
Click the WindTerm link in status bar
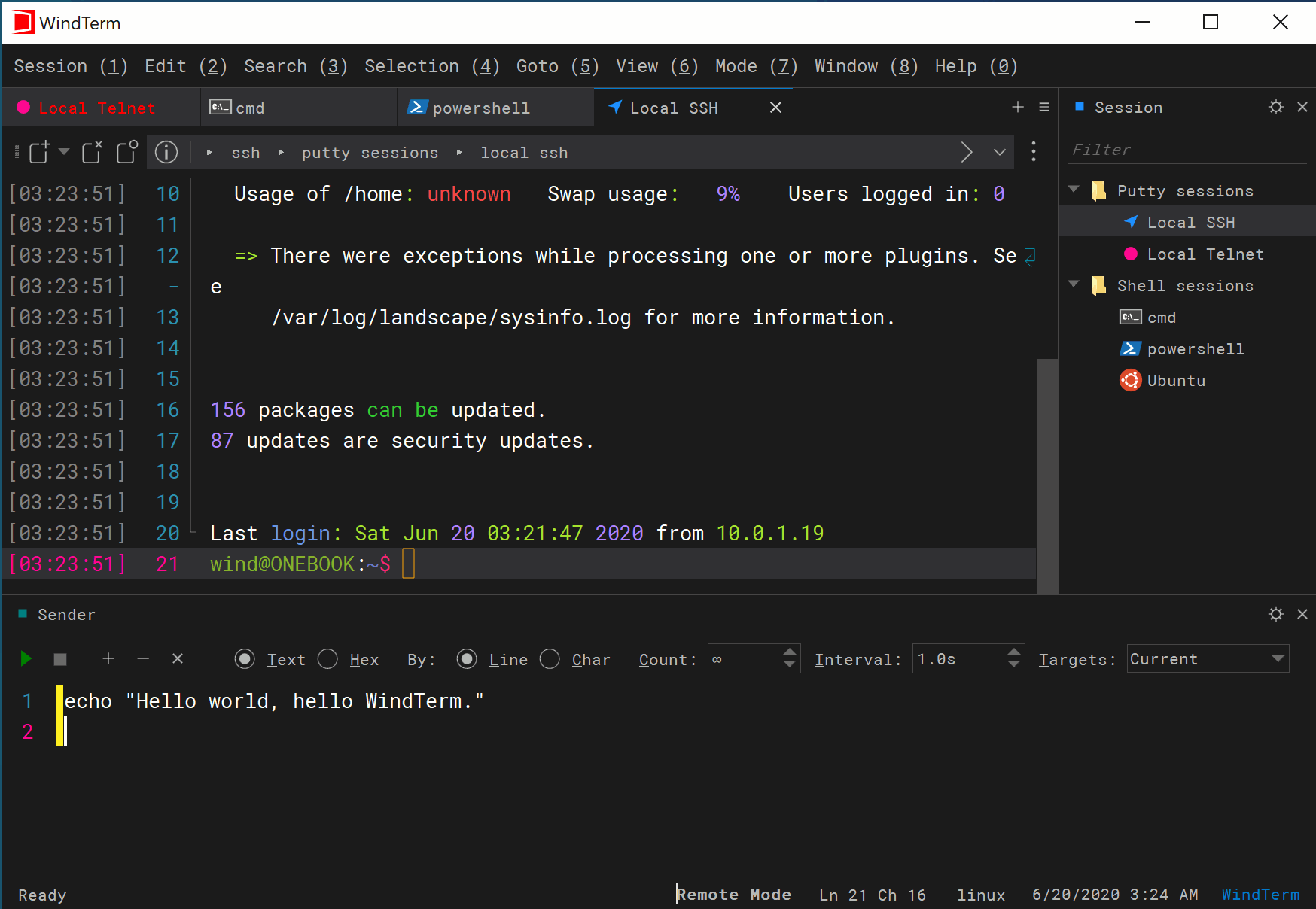click(x=1260, y=895)
